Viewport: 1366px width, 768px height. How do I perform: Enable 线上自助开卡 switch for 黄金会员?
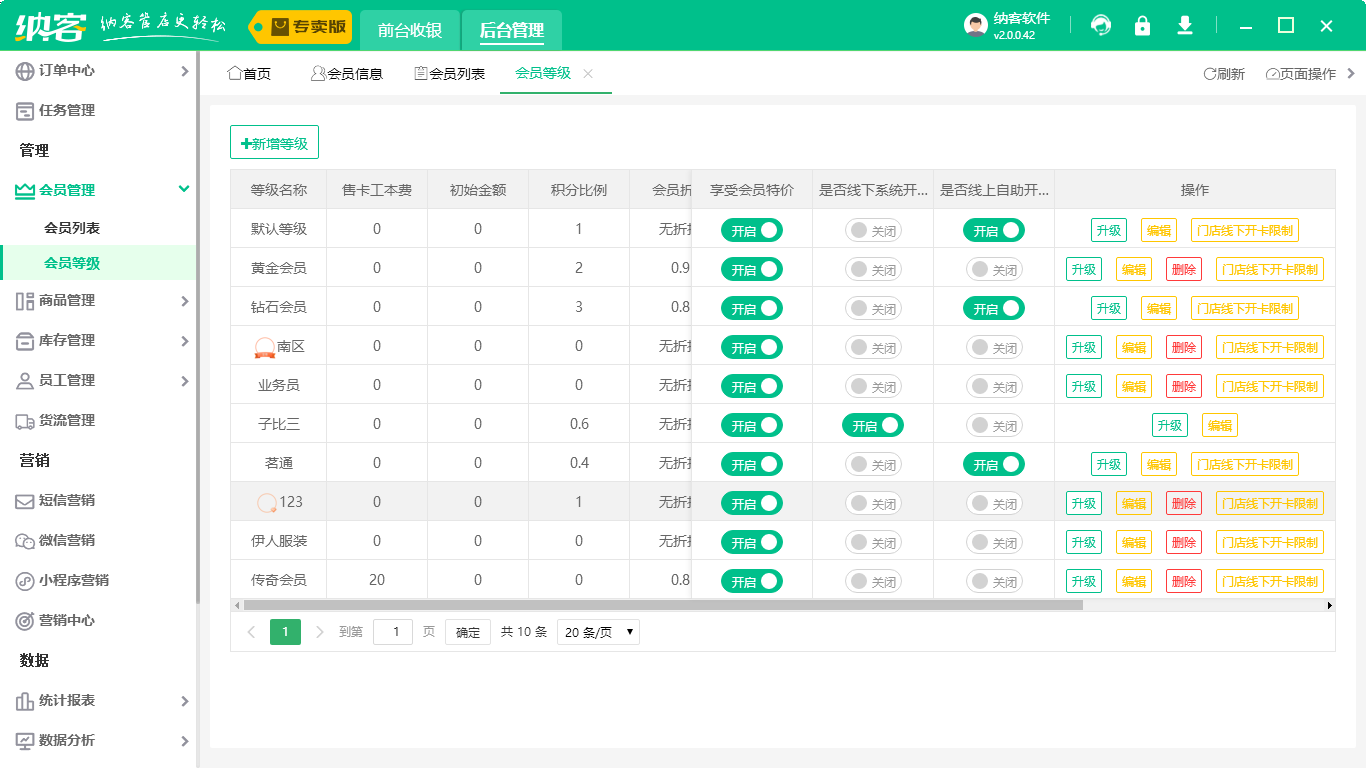993,270
